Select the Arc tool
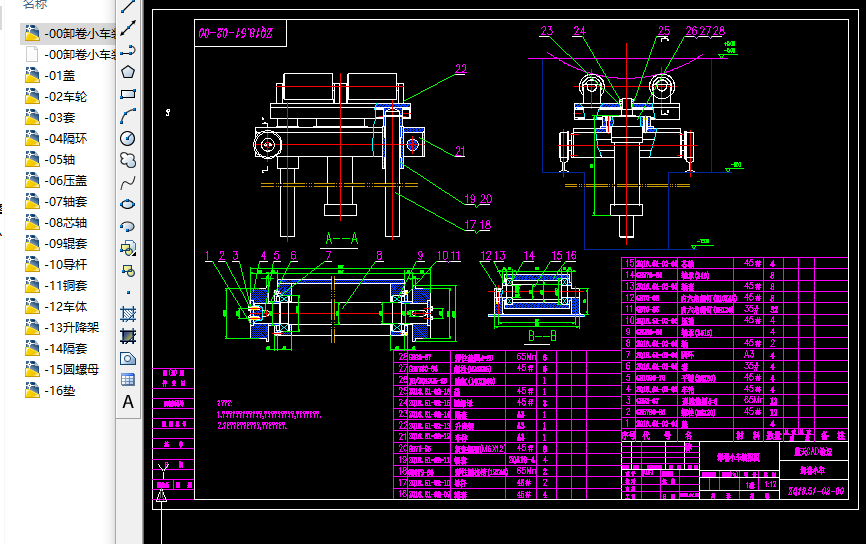This screenshot has width=866, height=544. [128, 116]
